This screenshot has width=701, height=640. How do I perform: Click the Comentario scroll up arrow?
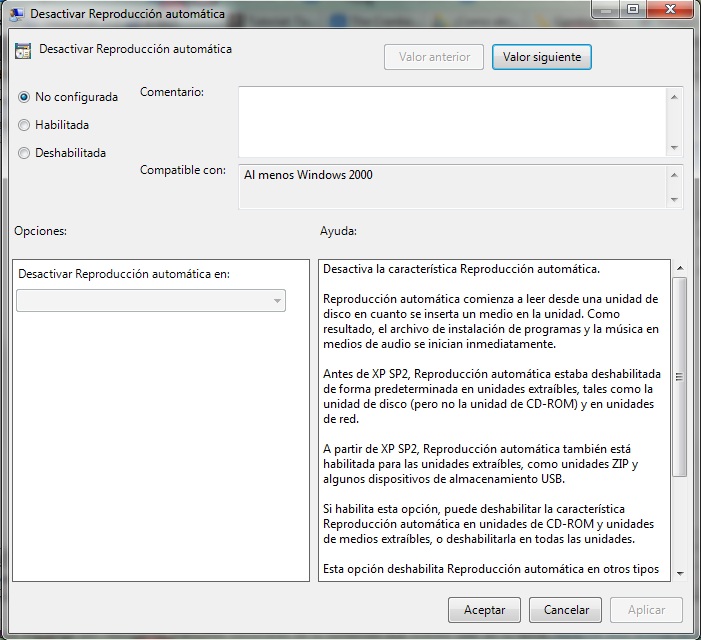(x=675, y=97)
